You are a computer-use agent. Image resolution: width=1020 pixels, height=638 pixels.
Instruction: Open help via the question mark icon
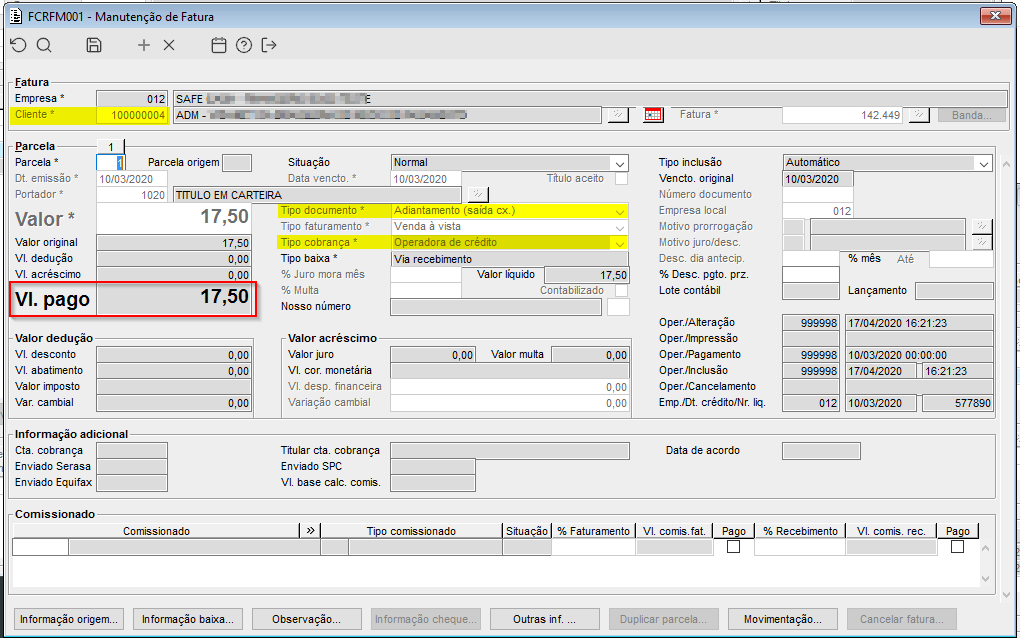(x=244, y=45)
